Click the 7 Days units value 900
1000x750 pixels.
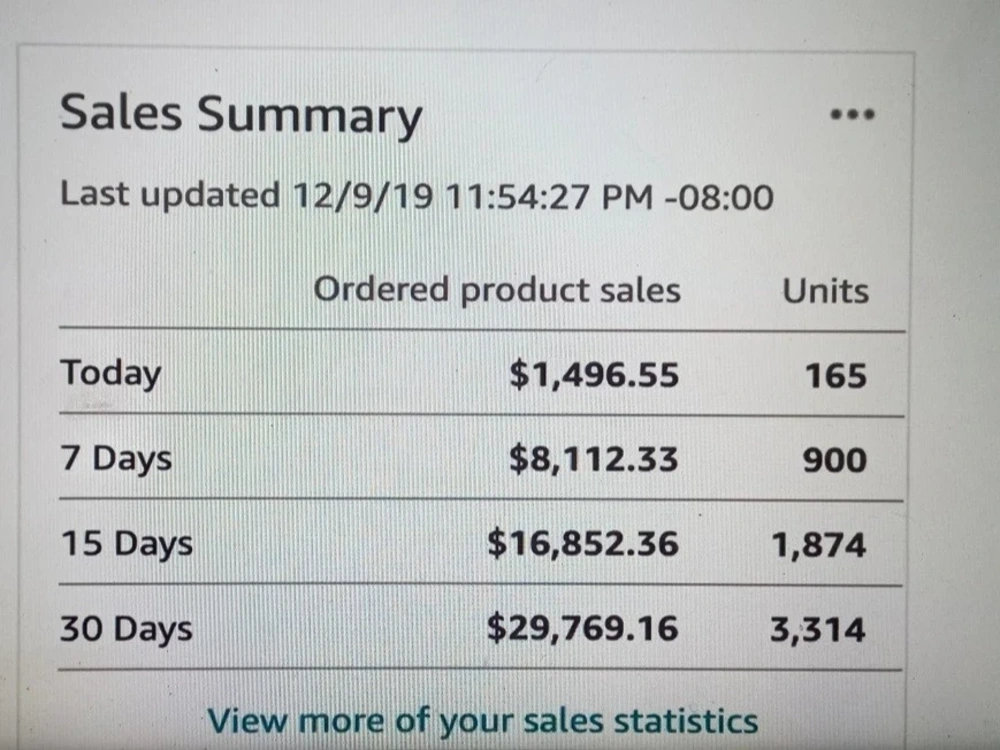835,460
